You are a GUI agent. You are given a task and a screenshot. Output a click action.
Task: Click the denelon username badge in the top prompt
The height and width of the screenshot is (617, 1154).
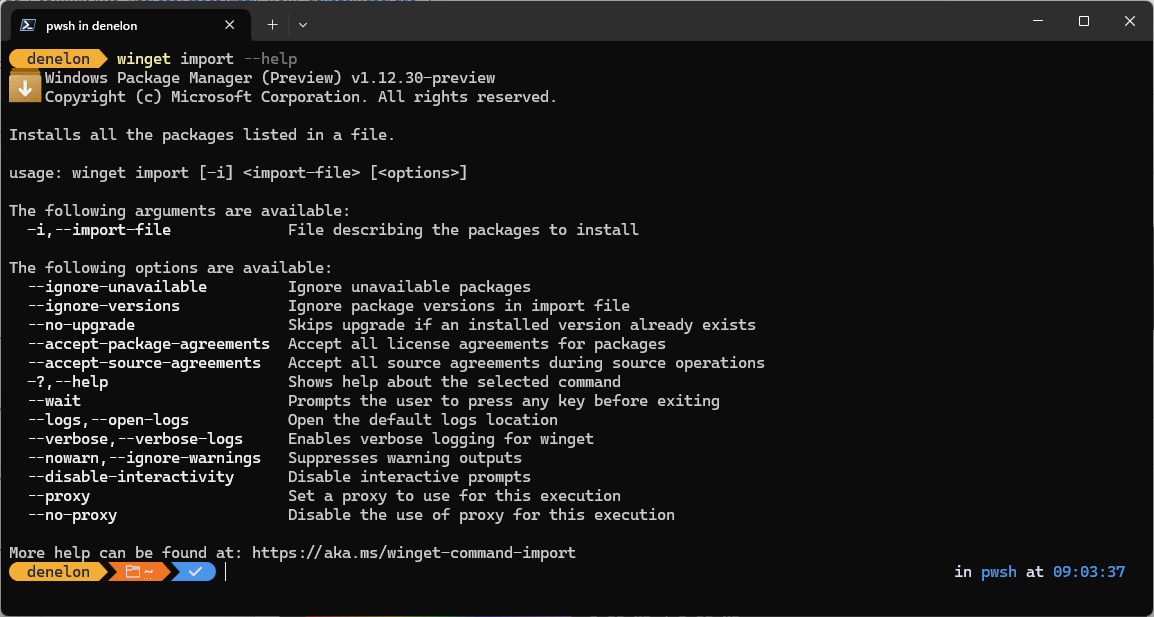click(x=57, y=58)
